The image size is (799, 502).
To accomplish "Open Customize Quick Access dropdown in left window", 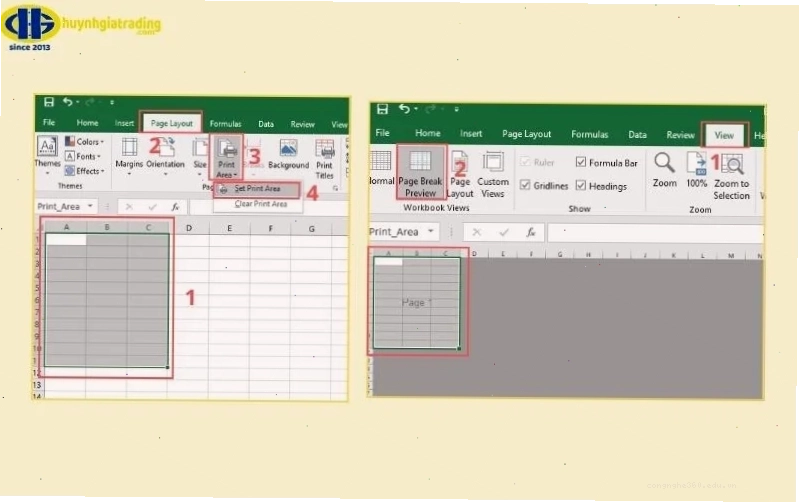I will point(112,102).
